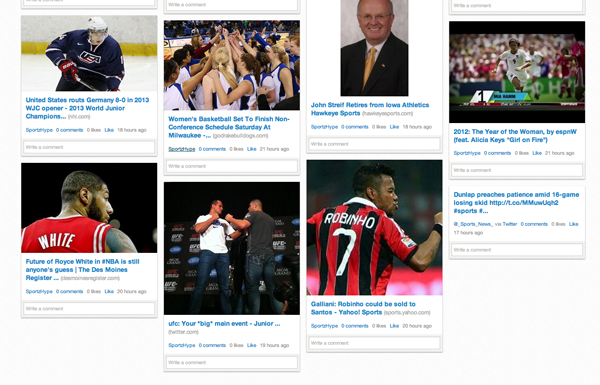The width and height of the screenshot is (600, 385).
Task: Like the Women's Basketball post
Action: (x=251, y=149)
